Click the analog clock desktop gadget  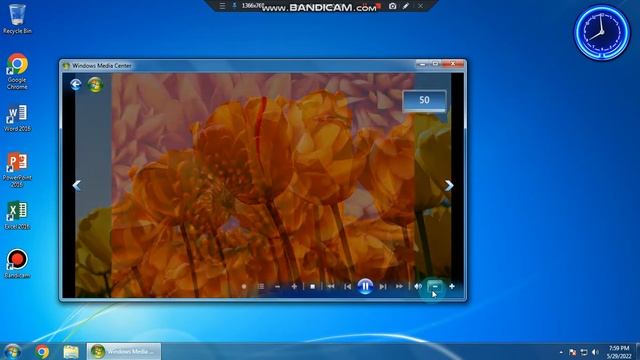point(602,33)
